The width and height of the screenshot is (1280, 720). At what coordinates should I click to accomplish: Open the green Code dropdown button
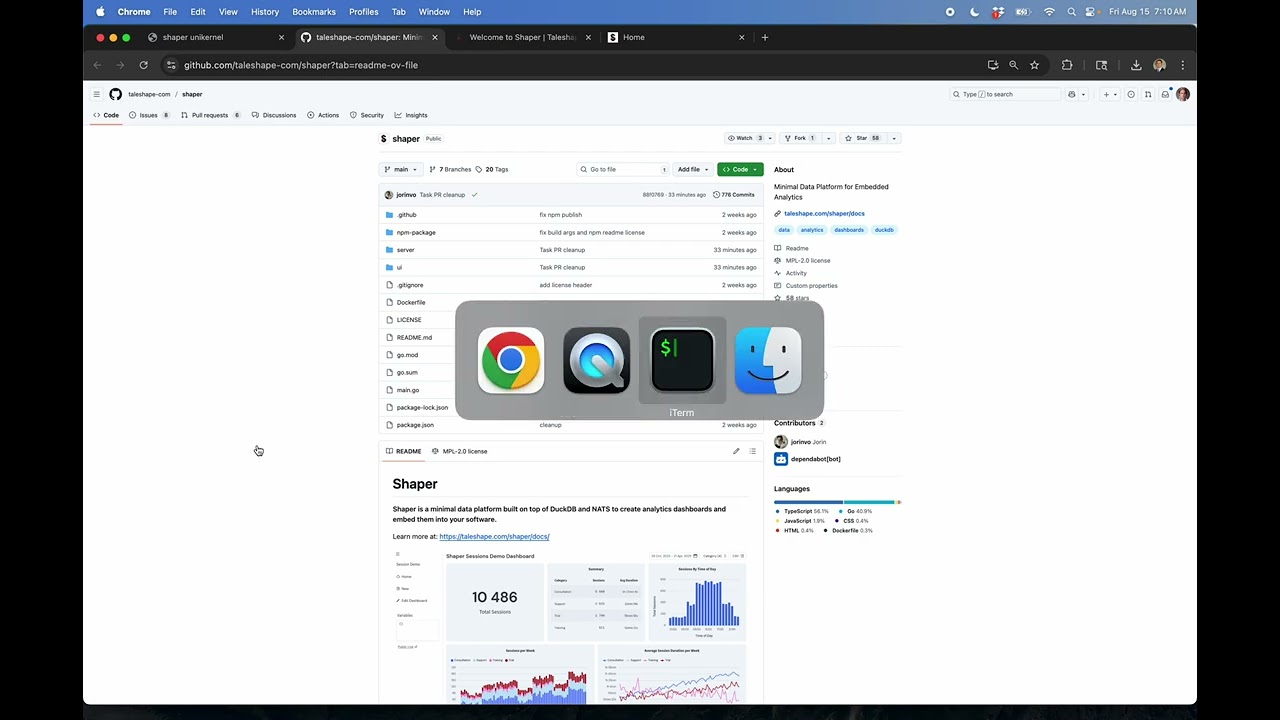[x=740, y=169]
